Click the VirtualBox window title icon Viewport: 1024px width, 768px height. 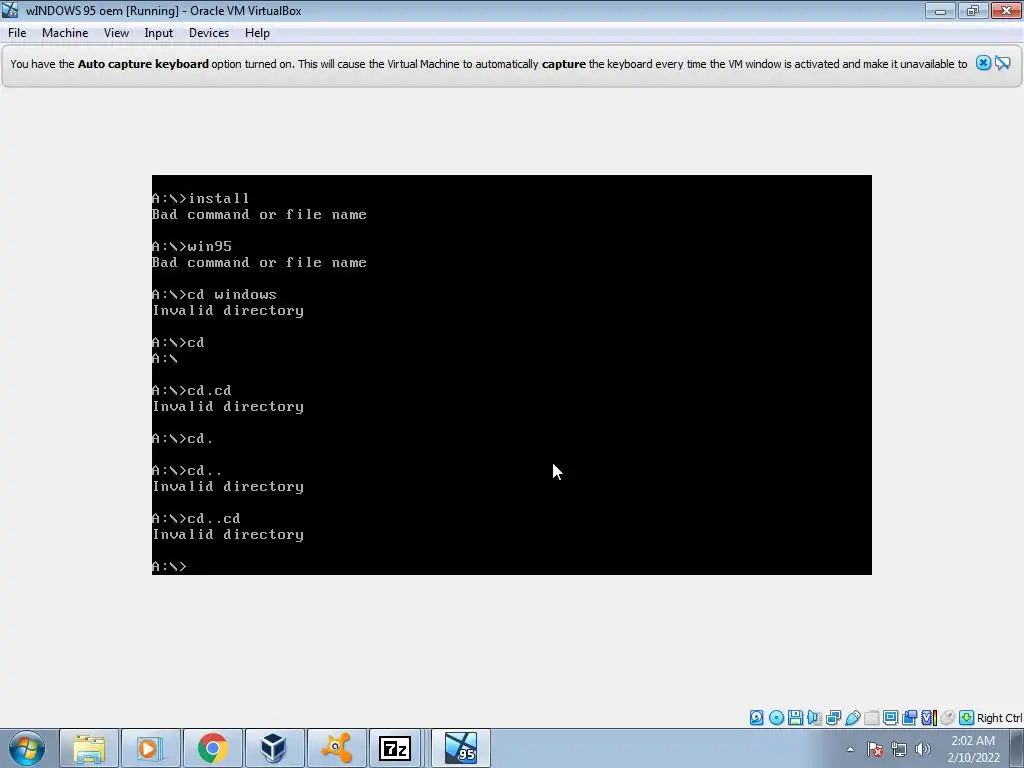pyautogui.click(x=10, y=10)
